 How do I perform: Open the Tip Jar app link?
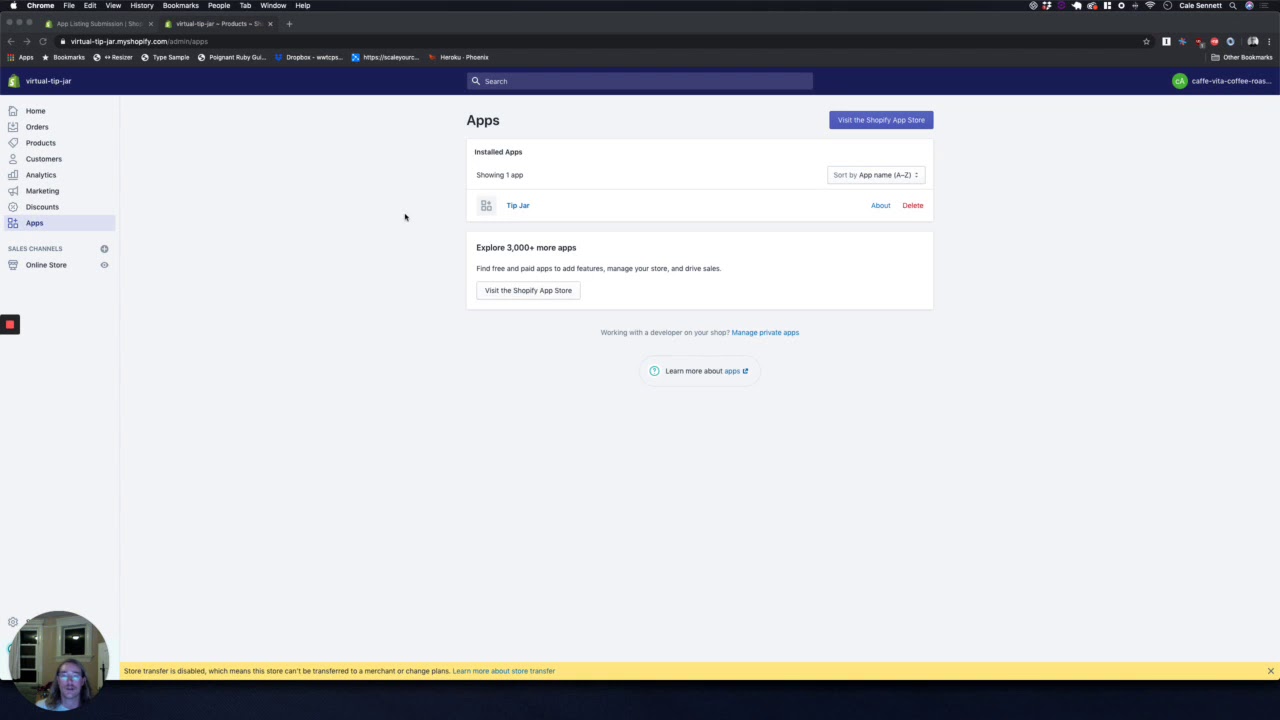518,205
